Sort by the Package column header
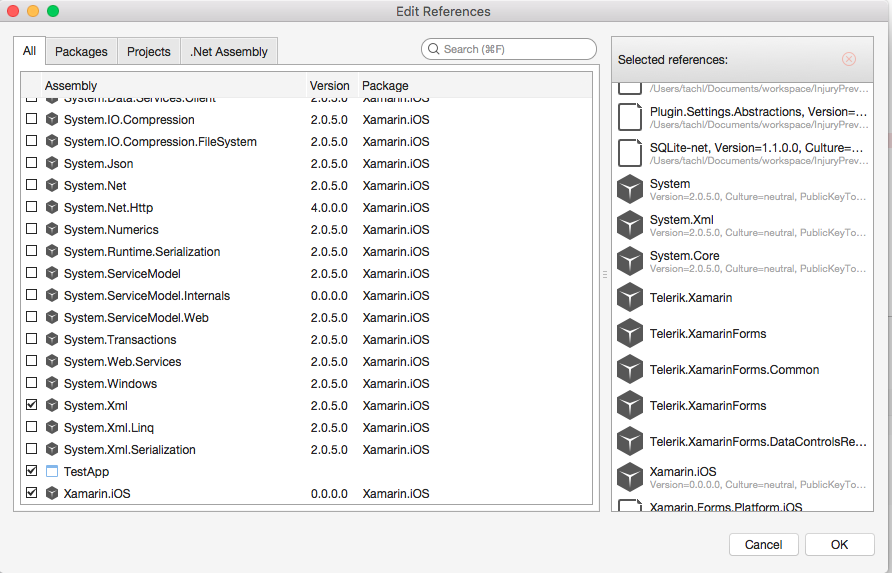This screenshot has width=892, height=573. (475, 85)
